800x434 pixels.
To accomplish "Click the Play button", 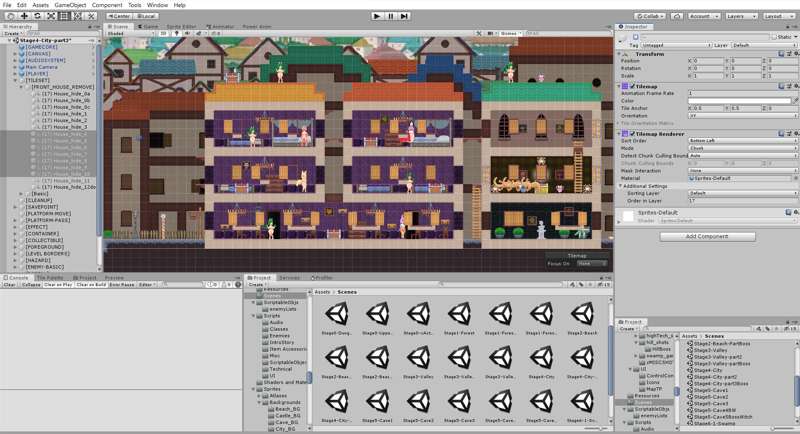I will pos(377,16).
